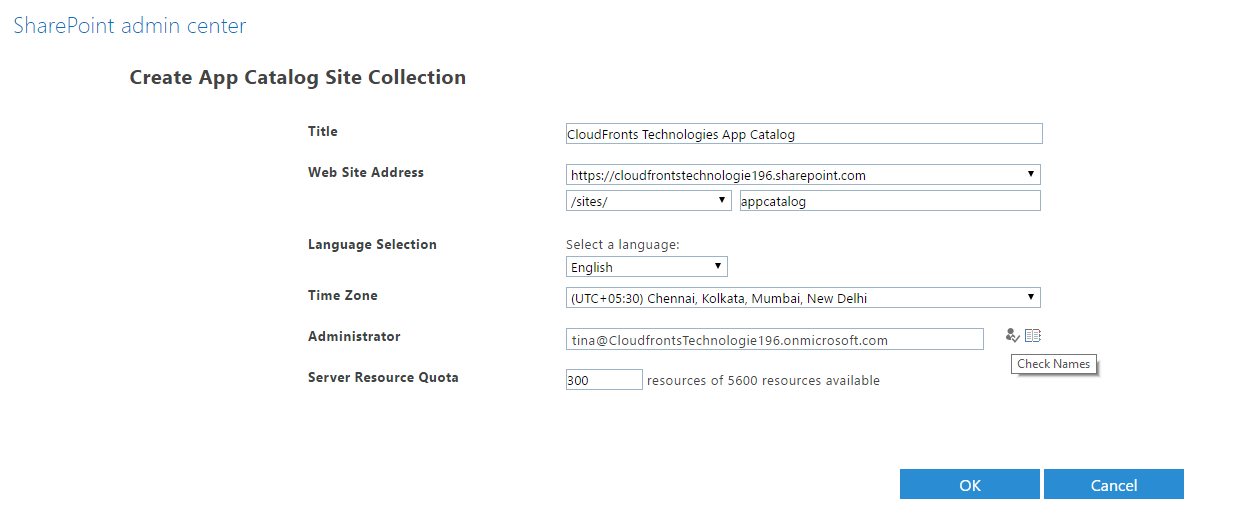Screen dimensions: 1233x525
Task: Open the Time Zone dropdown list
Action: click(x=803, y=298)
